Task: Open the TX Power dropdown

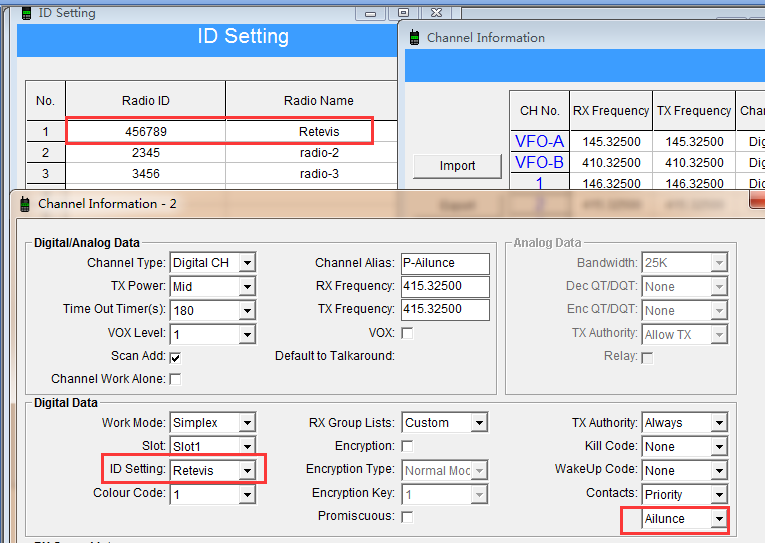Action: (246, 286)
